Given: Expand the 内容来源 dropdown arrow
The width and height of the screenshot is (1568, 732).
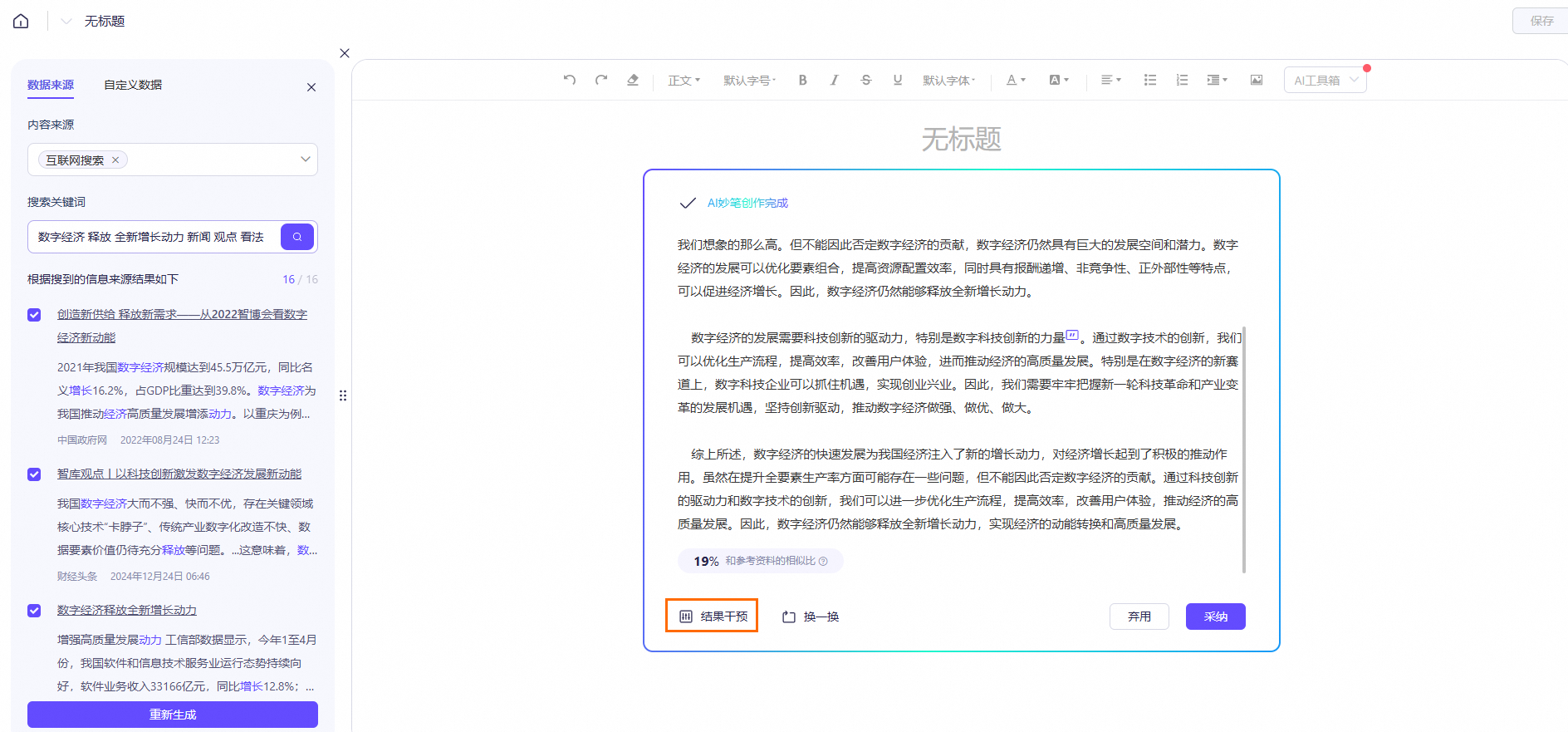Looking at the screenshot, I should [305, 160].
